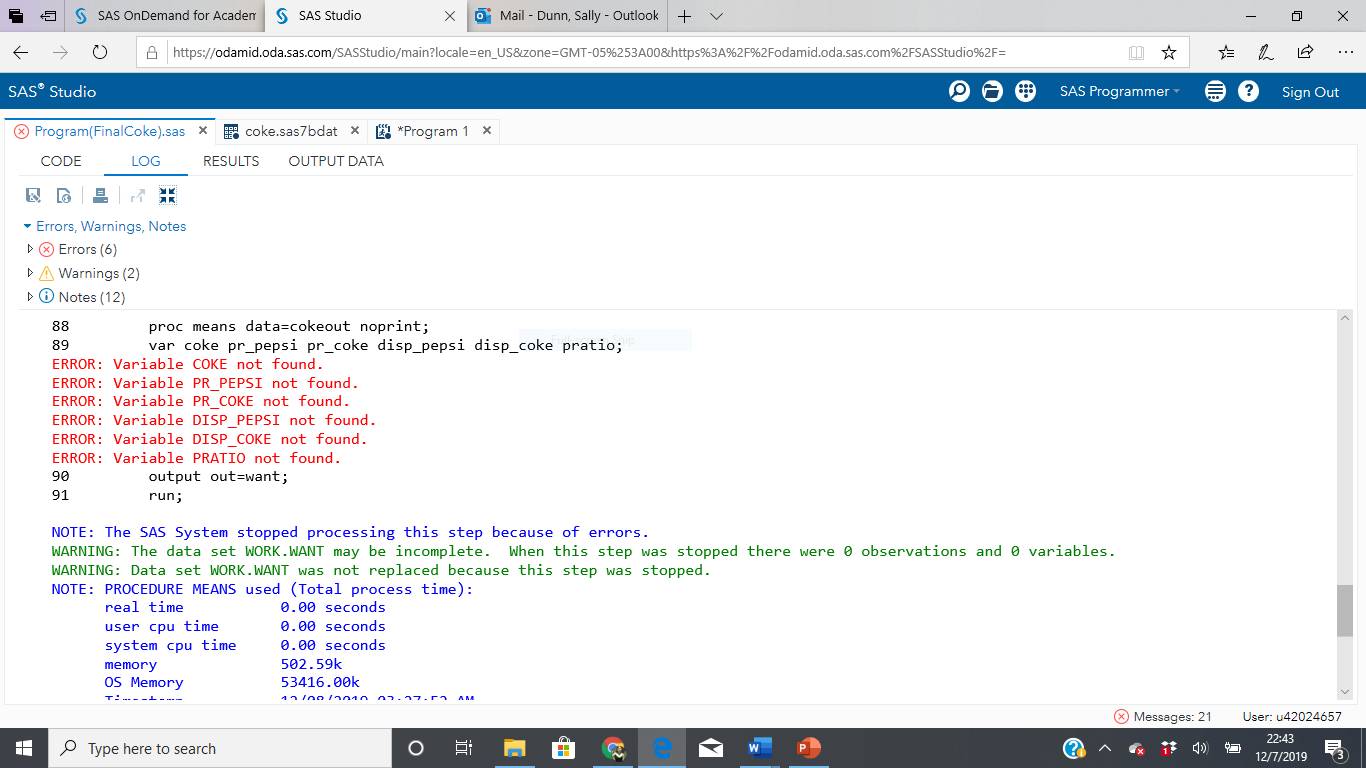The height and width of the screenshot is (768, 1366).
Task: Maximize the log view icon
Action: click(x=167, y=196)
